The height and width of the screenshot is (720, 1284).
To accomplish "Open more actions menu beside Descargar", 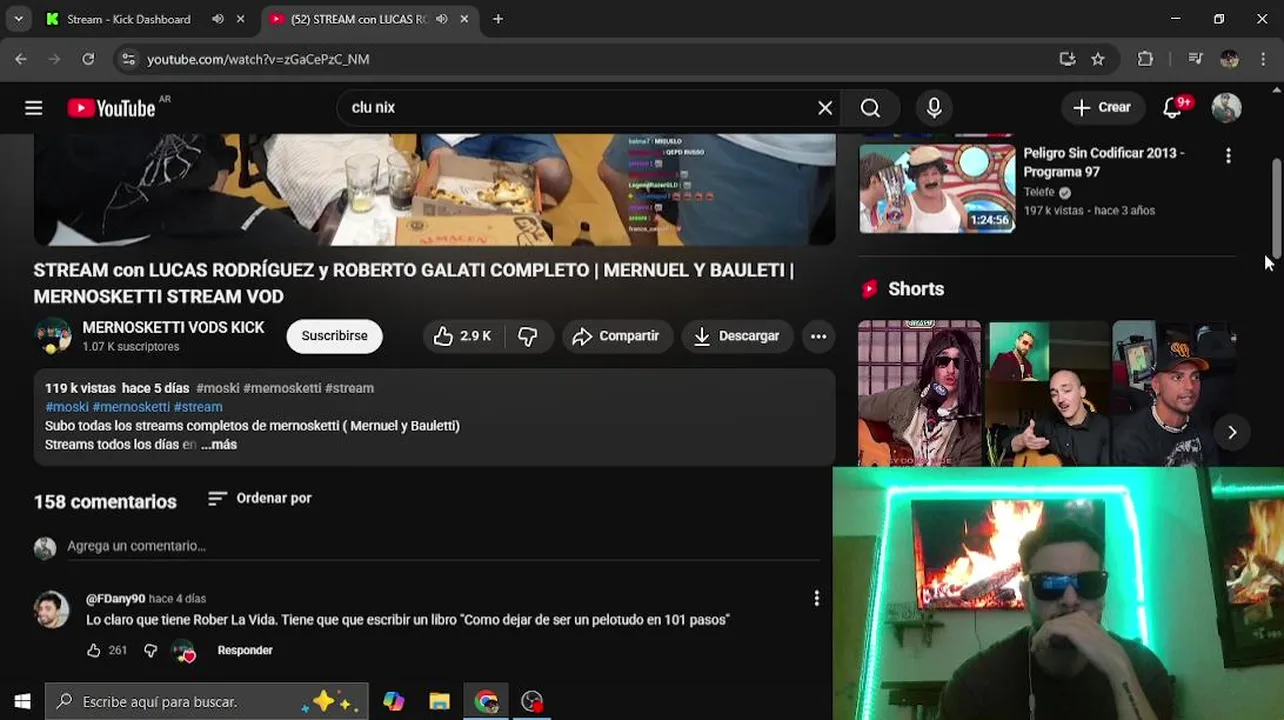I will (818, 336).
